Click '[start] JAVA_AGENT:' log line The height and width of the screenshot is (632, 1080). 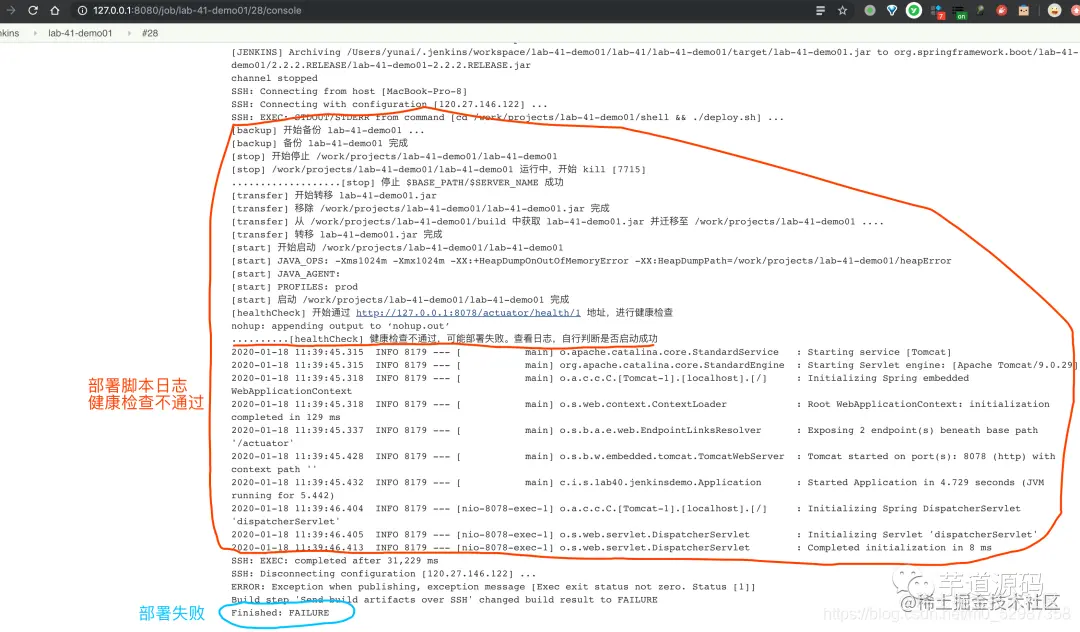click(x=285, y=274)
